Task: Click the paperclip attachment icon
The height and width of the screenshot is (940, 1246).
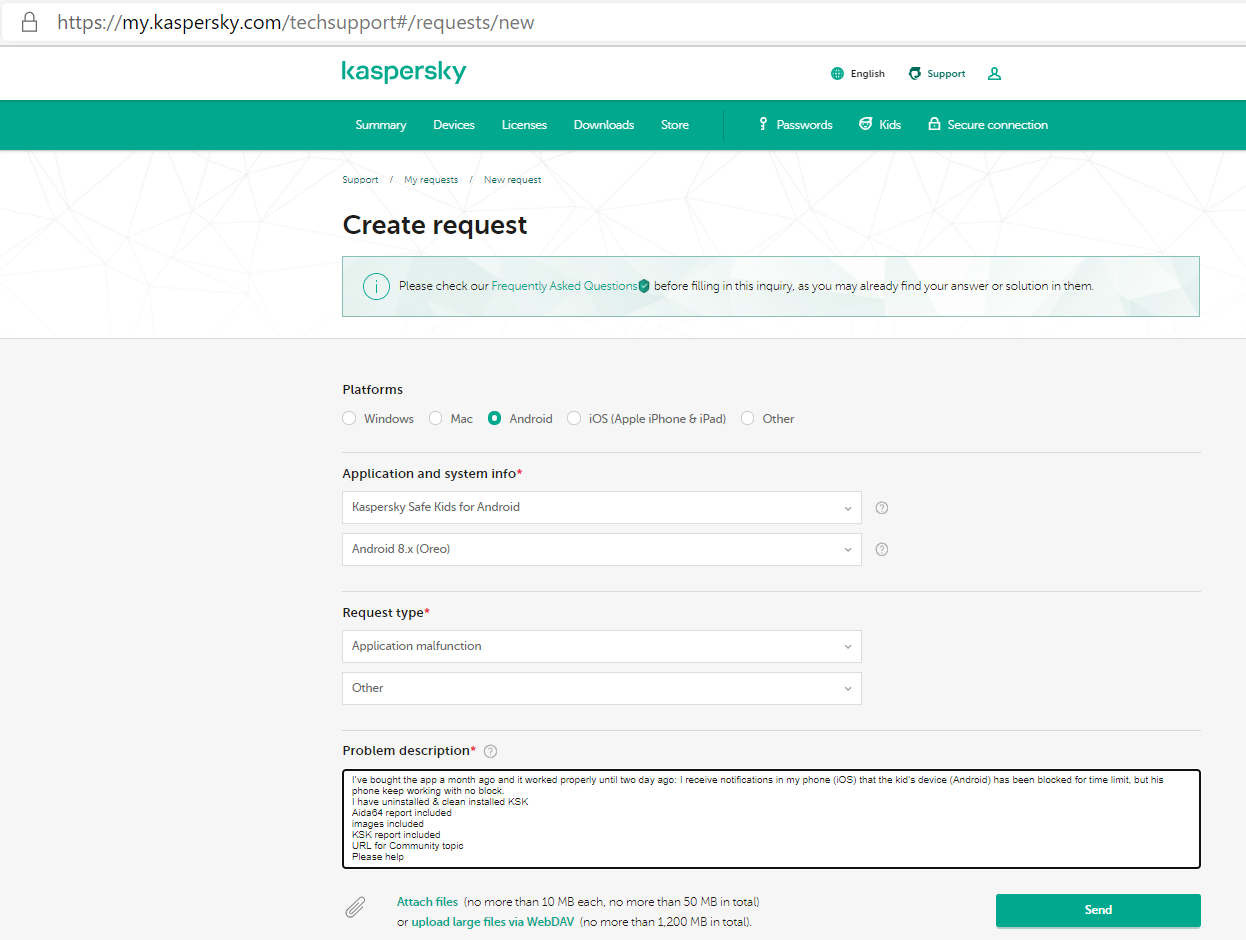Action: click(355, 907)
